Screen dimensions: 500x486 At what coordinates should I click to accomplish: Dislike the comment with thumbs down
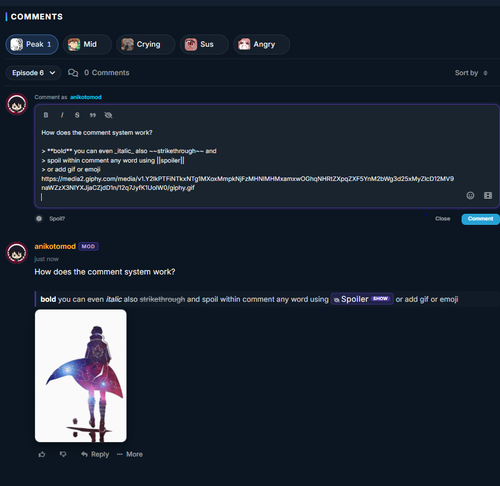[63, 454]
